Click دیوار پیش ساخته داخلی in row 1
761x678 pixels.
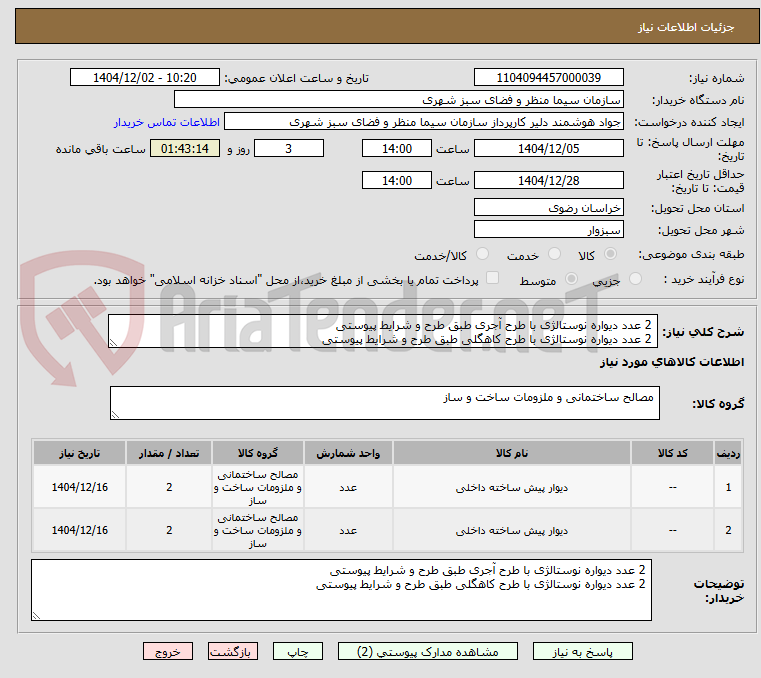point(512,488)
